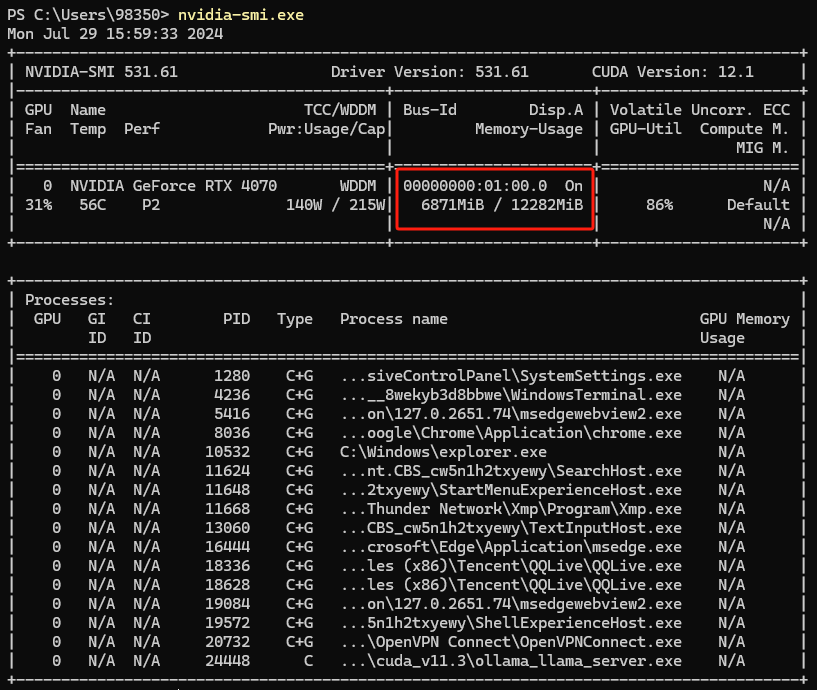The image size is (817, 690).
Task: Select the GPU name "NVIDIA GeForce RTX 4070"
Action: click(x=174, y=186)
